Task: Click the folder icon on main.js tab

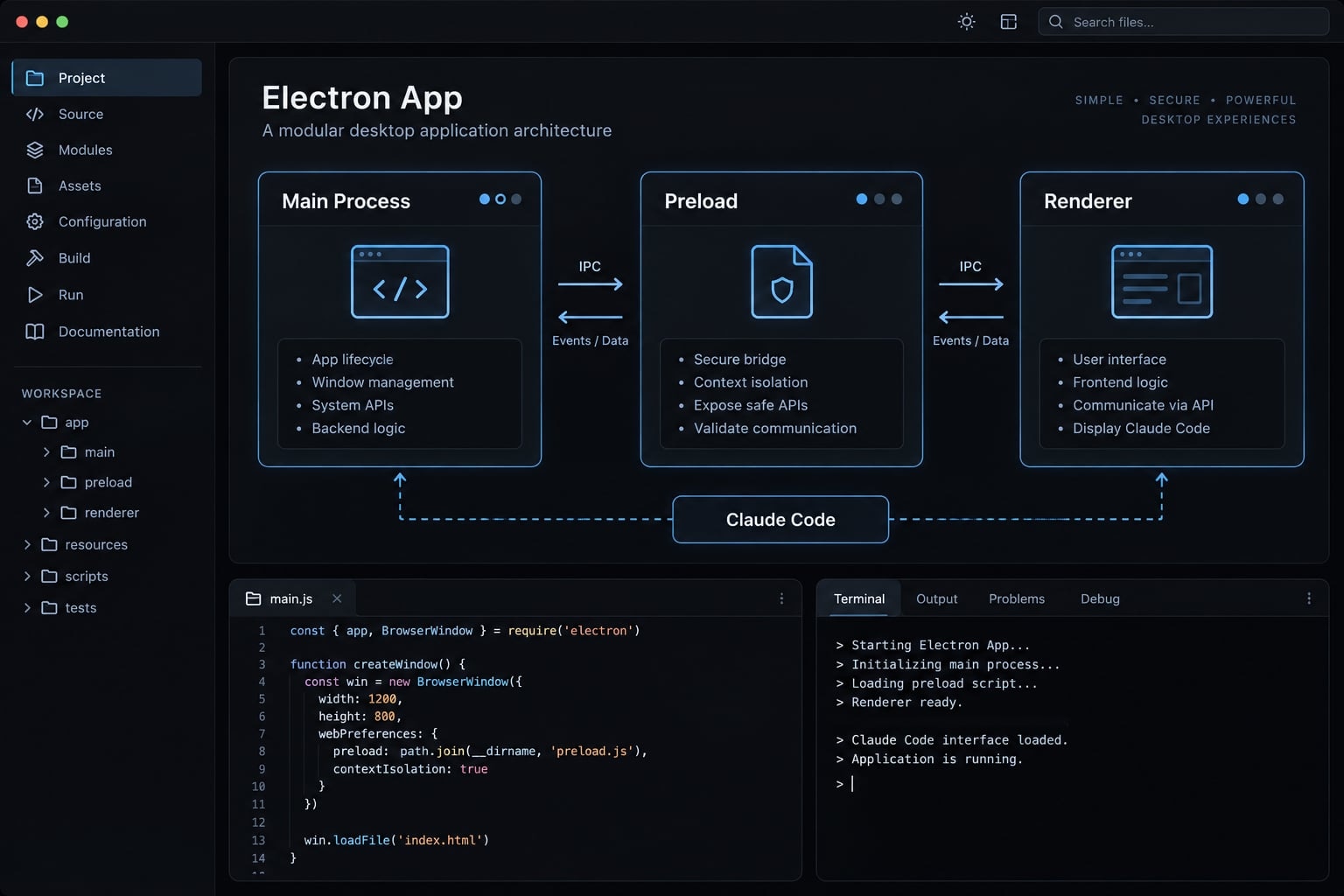Action: tap(253, 598)
